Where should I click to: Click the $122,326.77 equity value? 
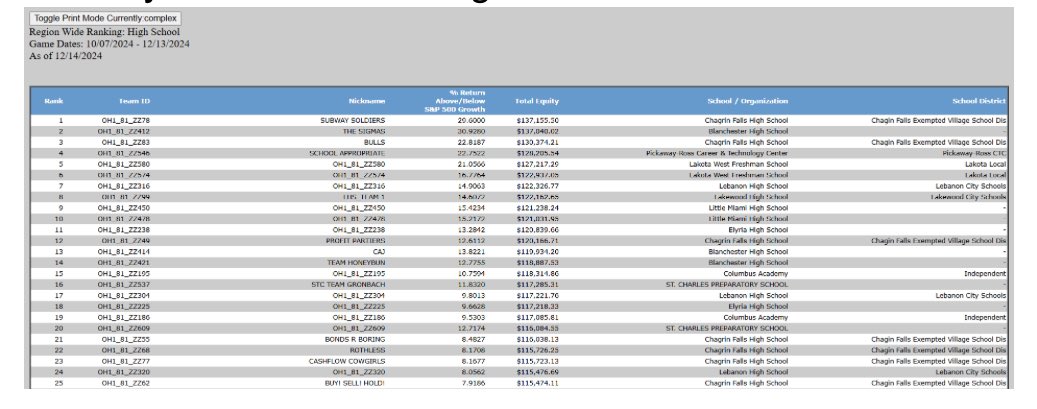click(x=537, y=186)
